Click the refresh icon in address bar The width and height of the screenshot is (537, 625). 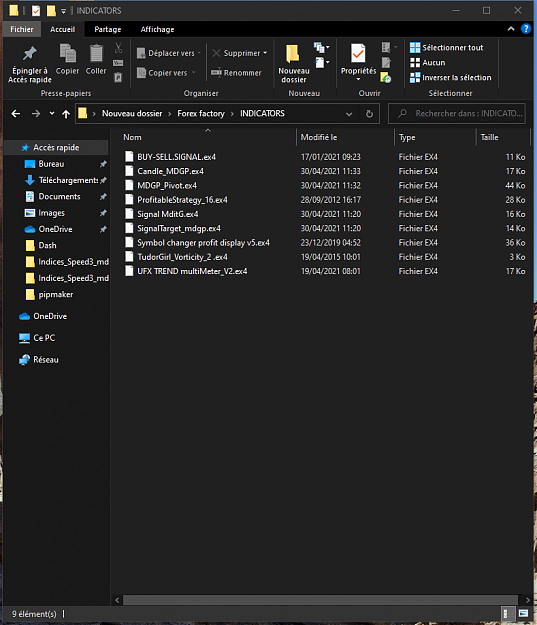370,114
